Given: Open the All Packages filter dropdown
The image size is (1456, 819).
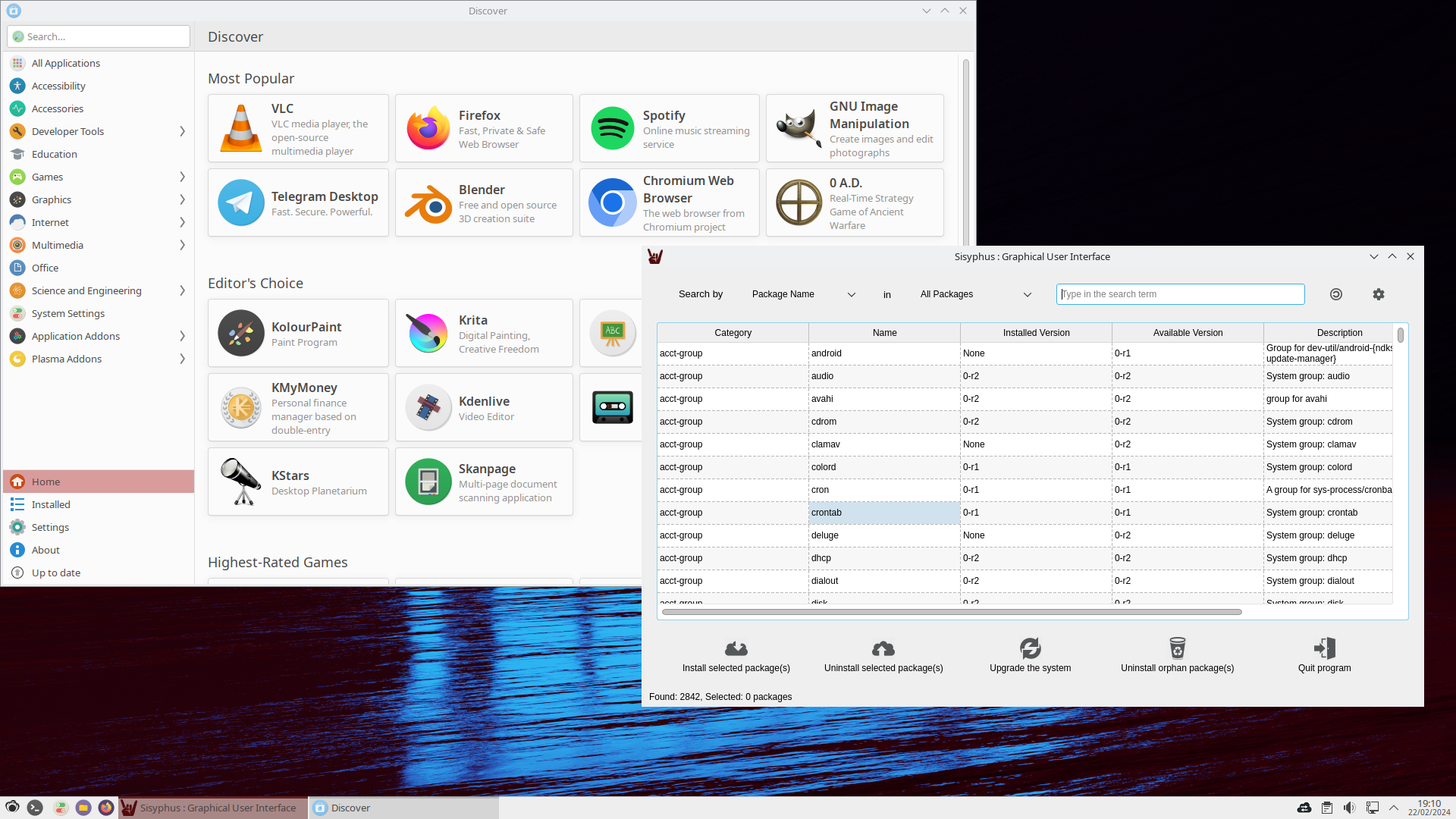Looking at the screenshot, I should tap(975, 294).
